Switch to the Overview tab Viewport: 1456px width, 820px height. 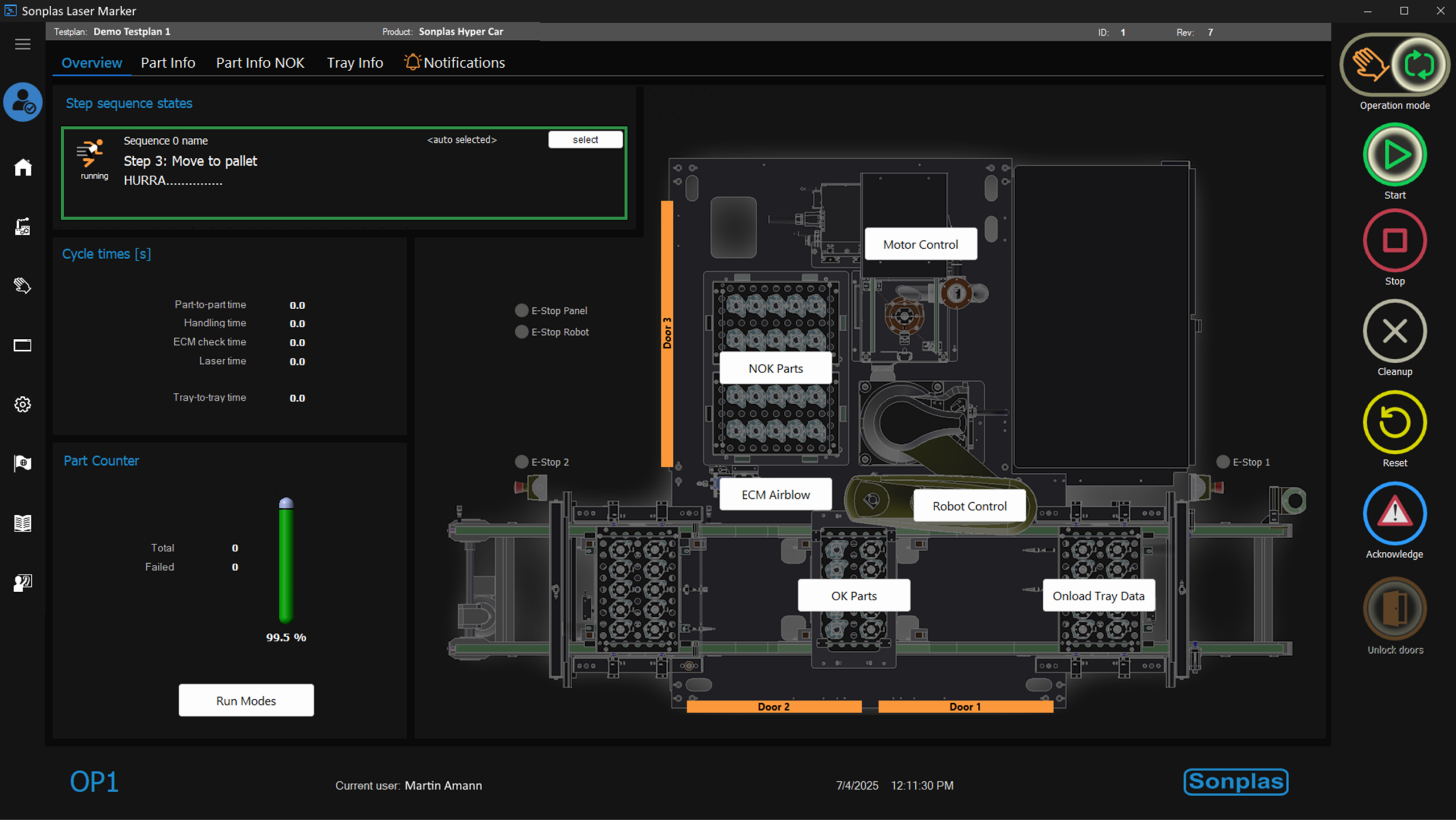tap(92, 63)
